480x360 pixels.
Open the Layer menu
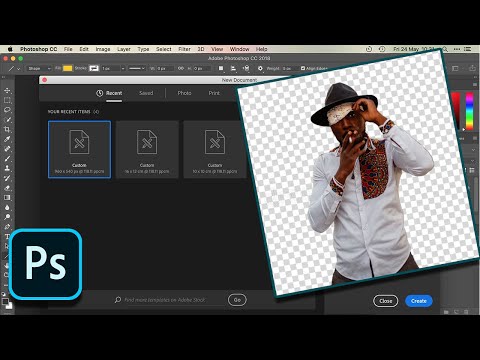click(x=124, y=49)
